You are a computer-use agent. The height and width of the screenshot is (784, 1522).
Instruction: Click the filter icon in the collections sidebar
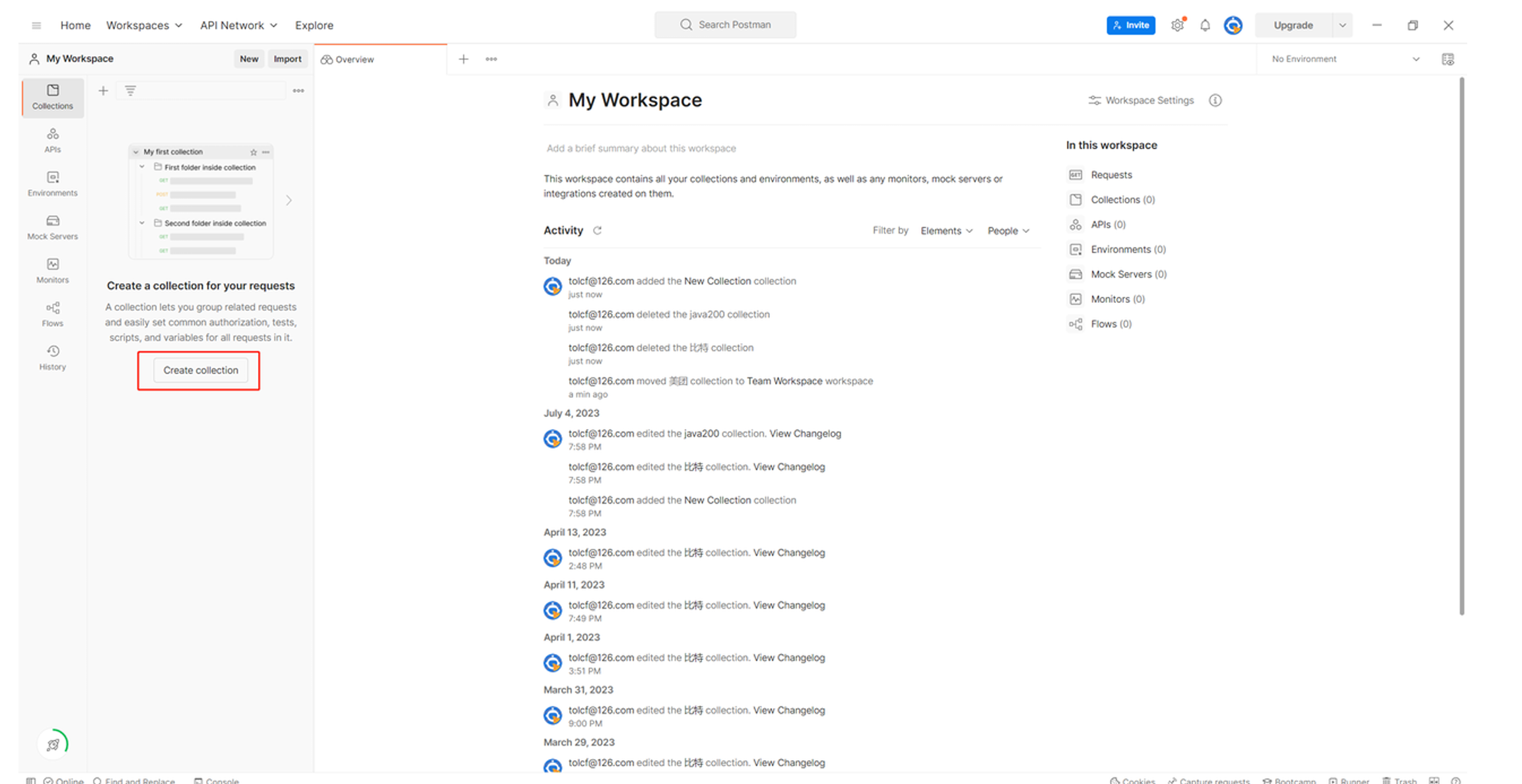pos(131,91)
